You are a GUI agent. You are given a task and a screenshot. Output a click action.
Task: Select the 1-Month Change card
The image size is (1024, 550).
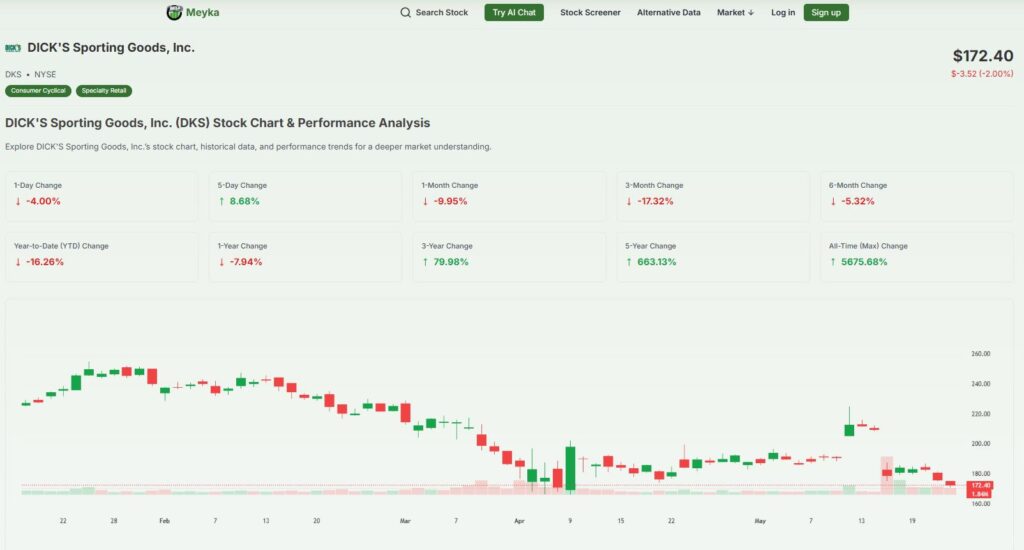(x=509, y=194)
